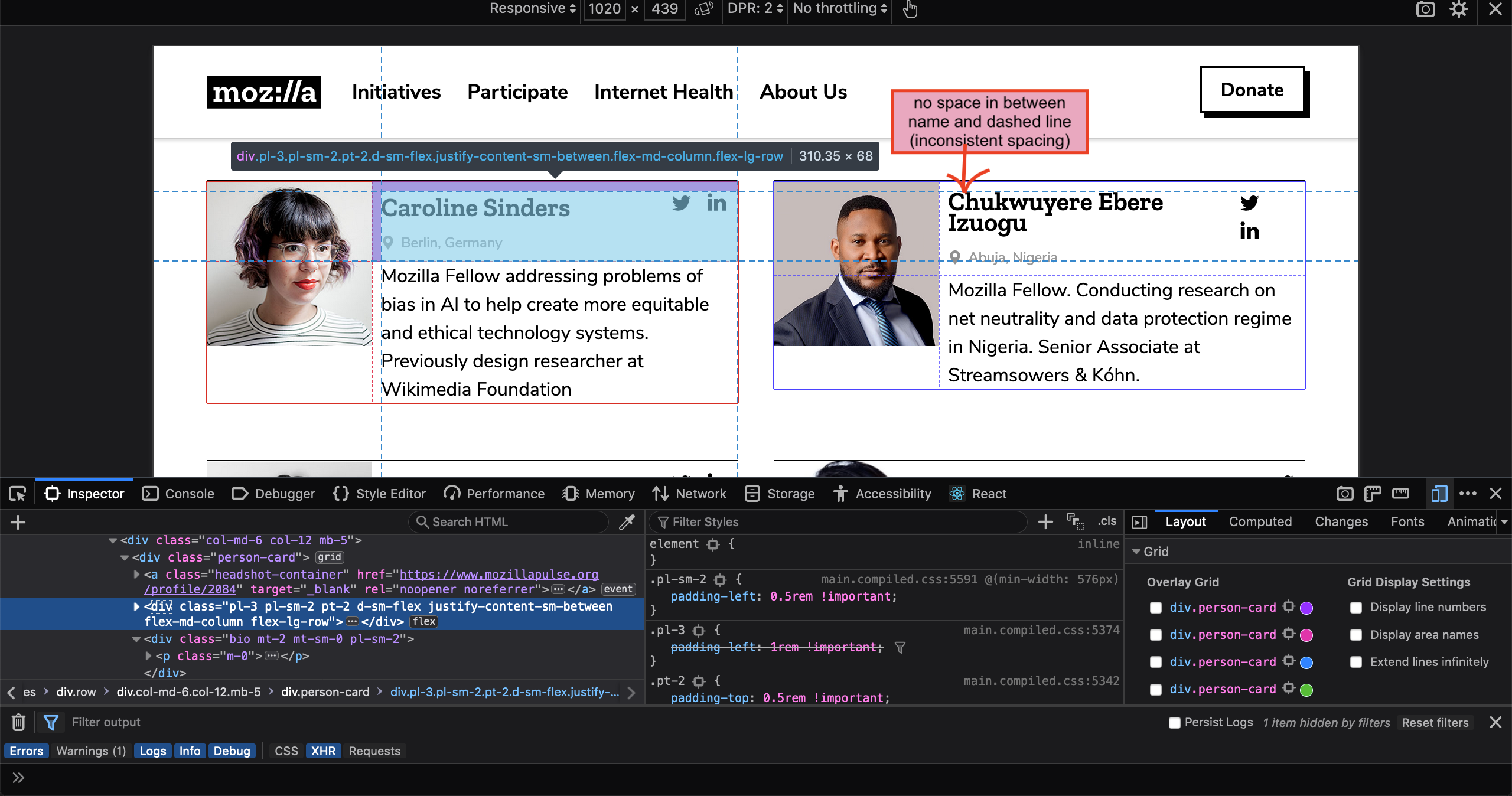This screenshot has width=1512, height=796.
Task: Switch to the Debugger tab
Action: click(x=274, y=494)
